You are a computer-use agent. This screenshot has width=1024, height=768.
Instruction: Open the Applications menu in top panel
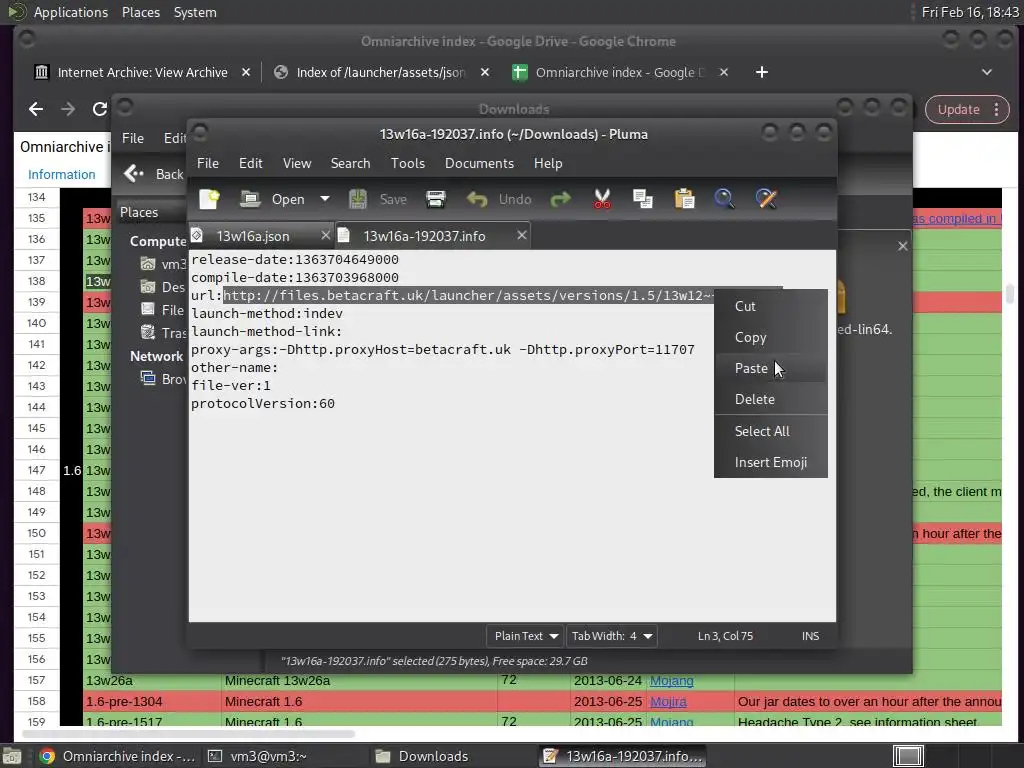tap(71, 12)
